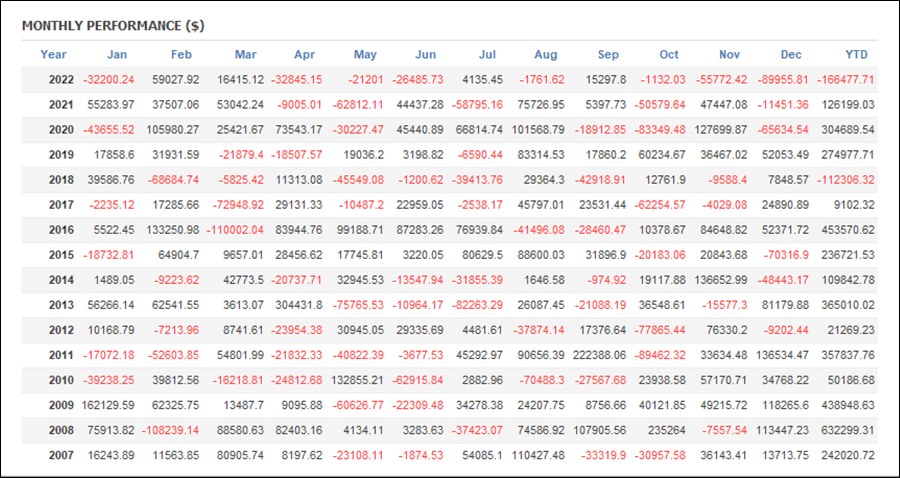Click the 2009 YTD value 438948.63
The height and width of the screenshot is (478, 900).
tap(848, 405)
